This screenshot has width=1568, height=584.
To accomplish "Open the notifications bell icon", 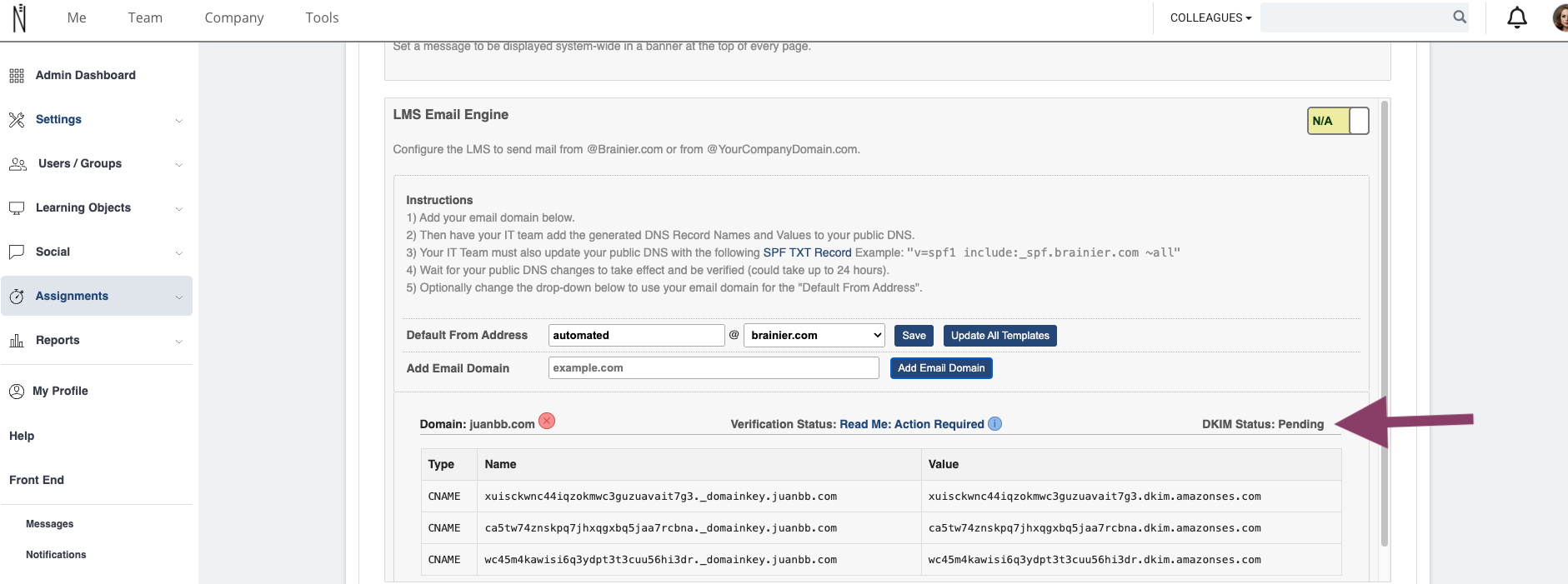I will [1517, 17].
